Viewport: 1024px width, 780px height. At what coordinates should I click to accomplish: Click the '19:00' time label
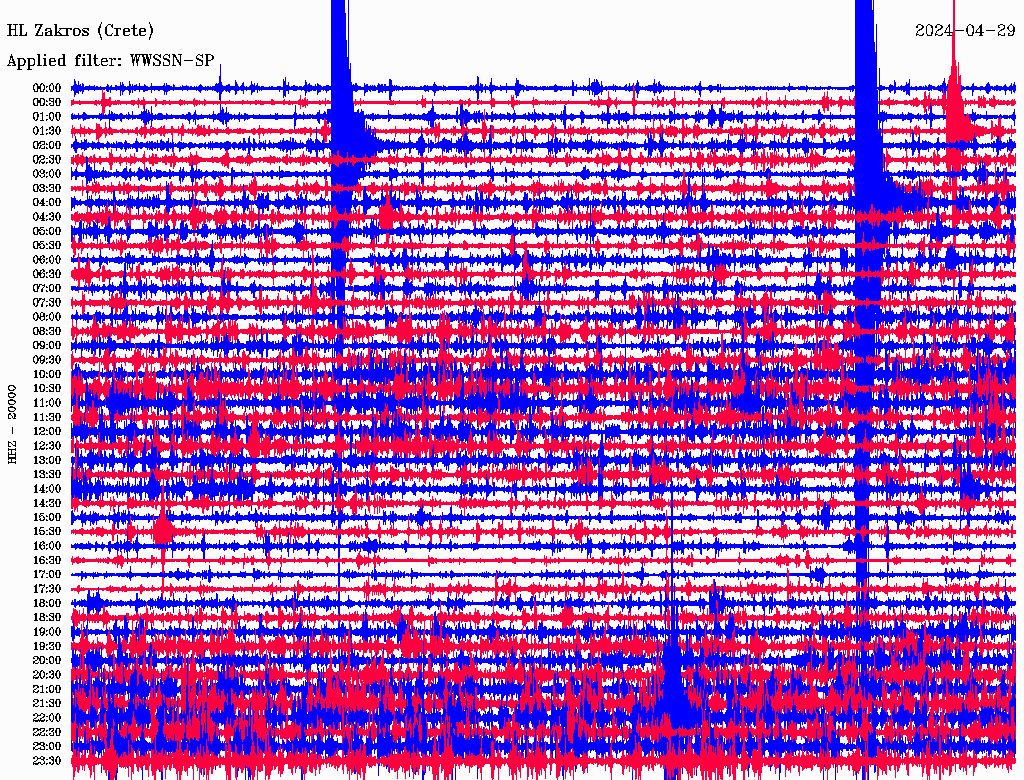[47, 632]
